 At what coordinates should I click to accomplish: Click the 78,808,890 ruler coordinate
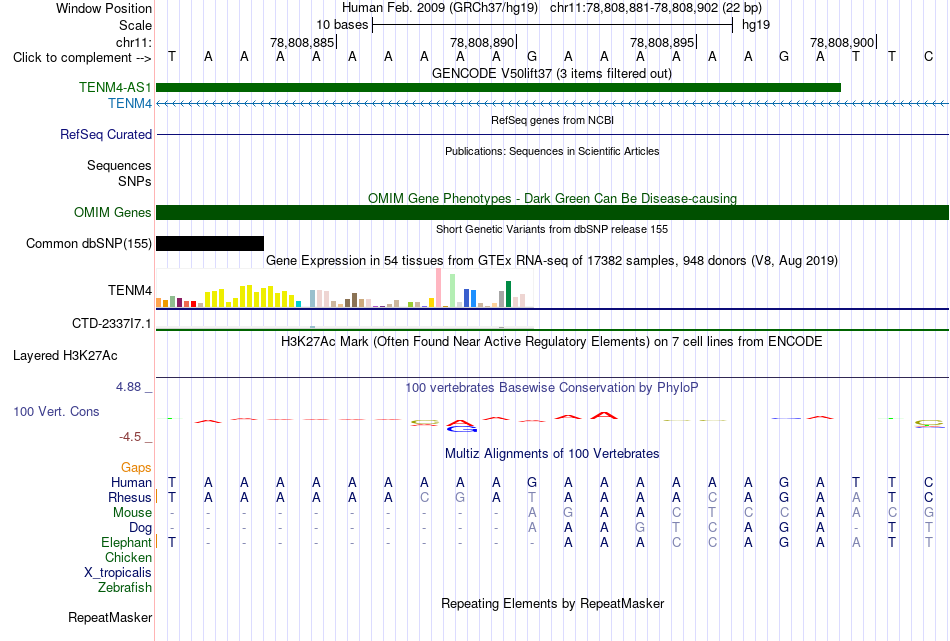pyautogui.click(x=482, y=42)
